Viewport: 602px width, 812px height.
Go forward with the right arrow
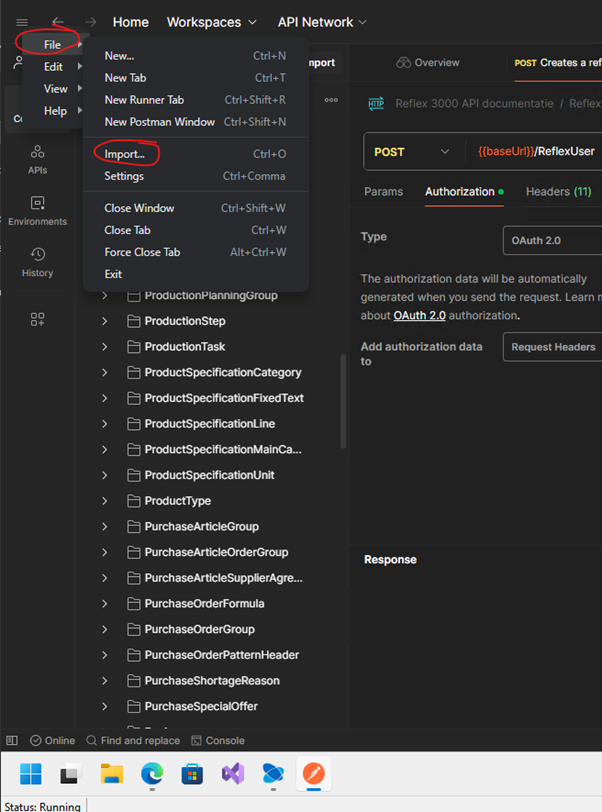click(x=91, y=22)
